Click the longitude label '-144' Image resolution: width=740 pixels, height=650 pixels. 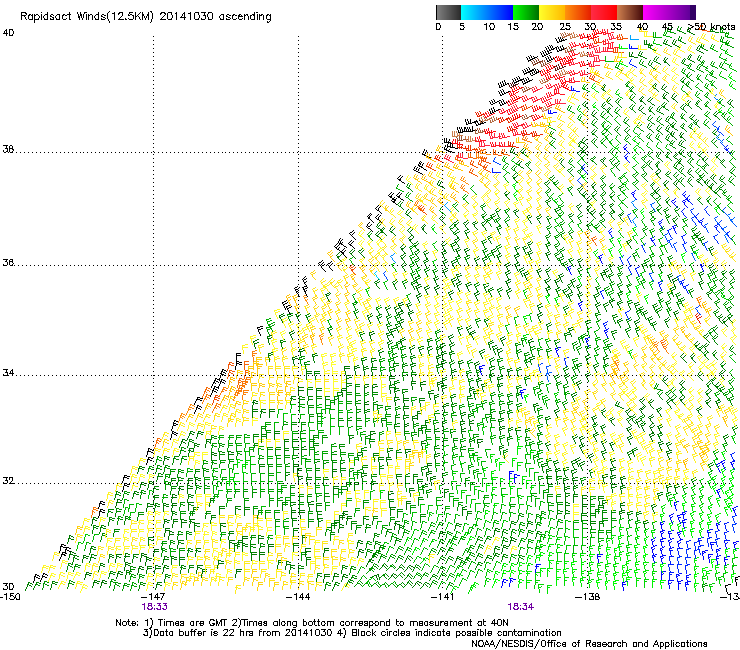point(298,597)
